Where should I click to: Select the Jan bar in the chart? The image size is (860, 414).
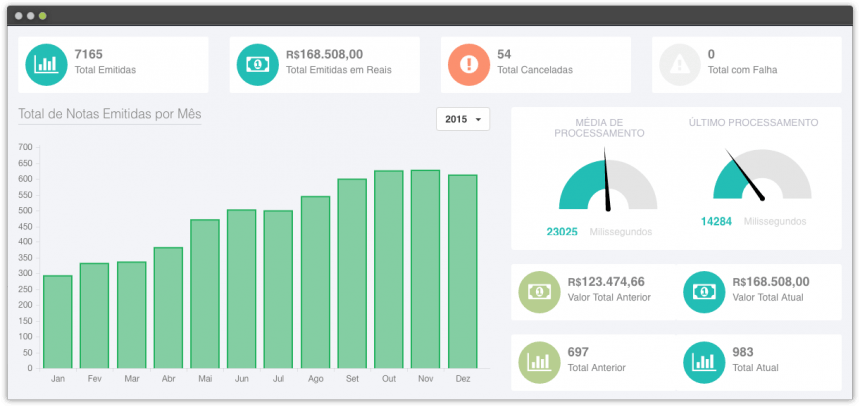click(58, 322)
